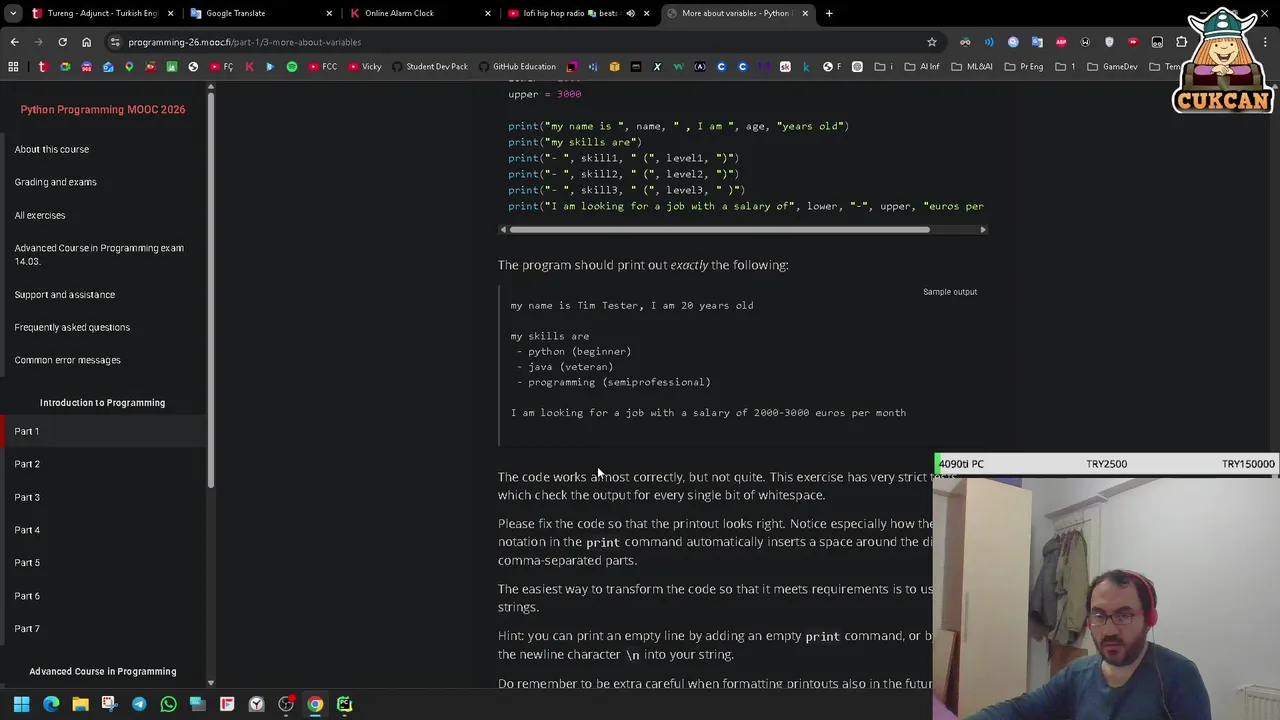Click the address bar URL

[x=245, y=42]
